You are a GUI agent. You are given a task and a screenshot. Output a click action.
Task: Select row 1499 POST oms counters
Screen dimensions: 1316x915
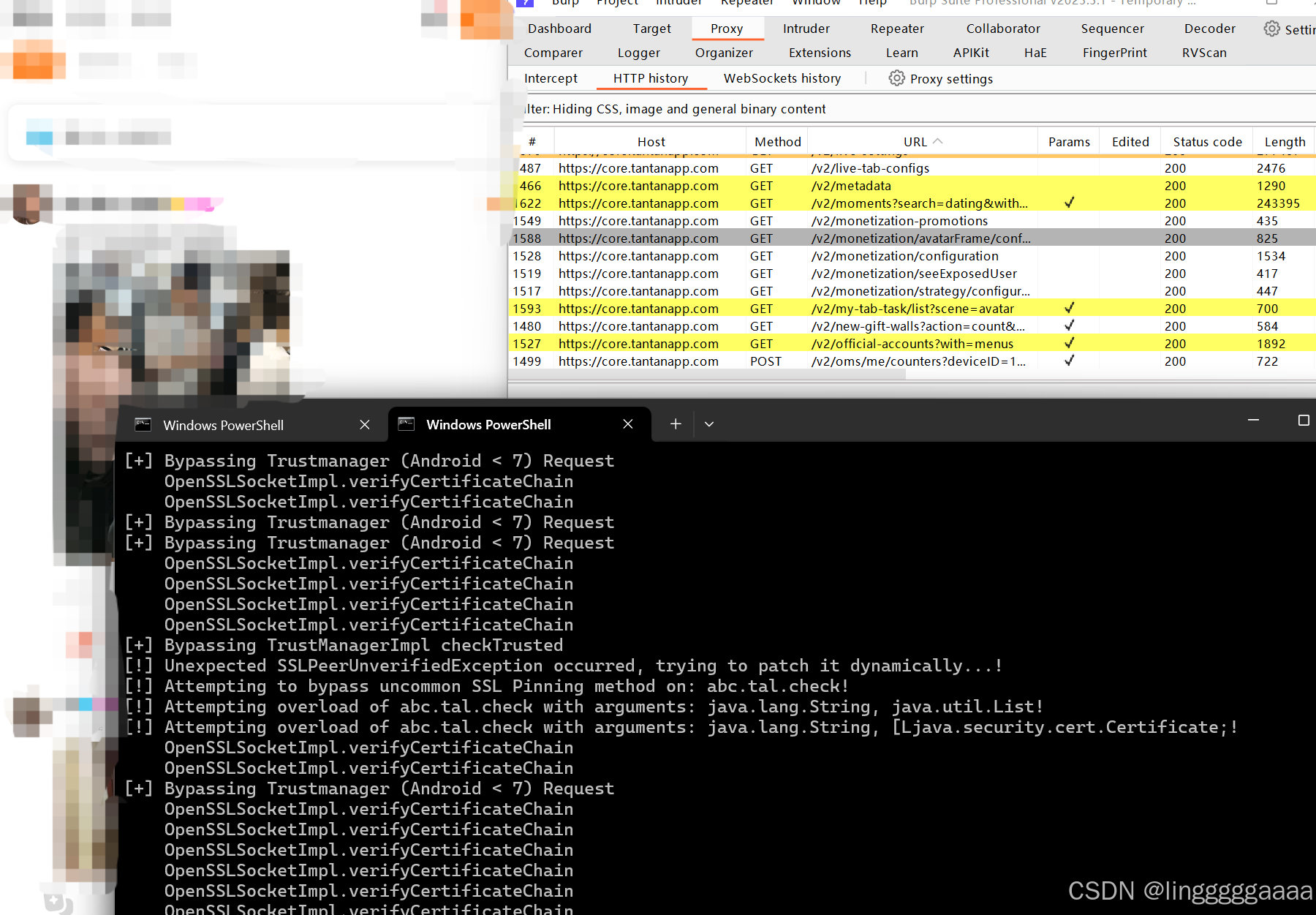click(912, 361)
